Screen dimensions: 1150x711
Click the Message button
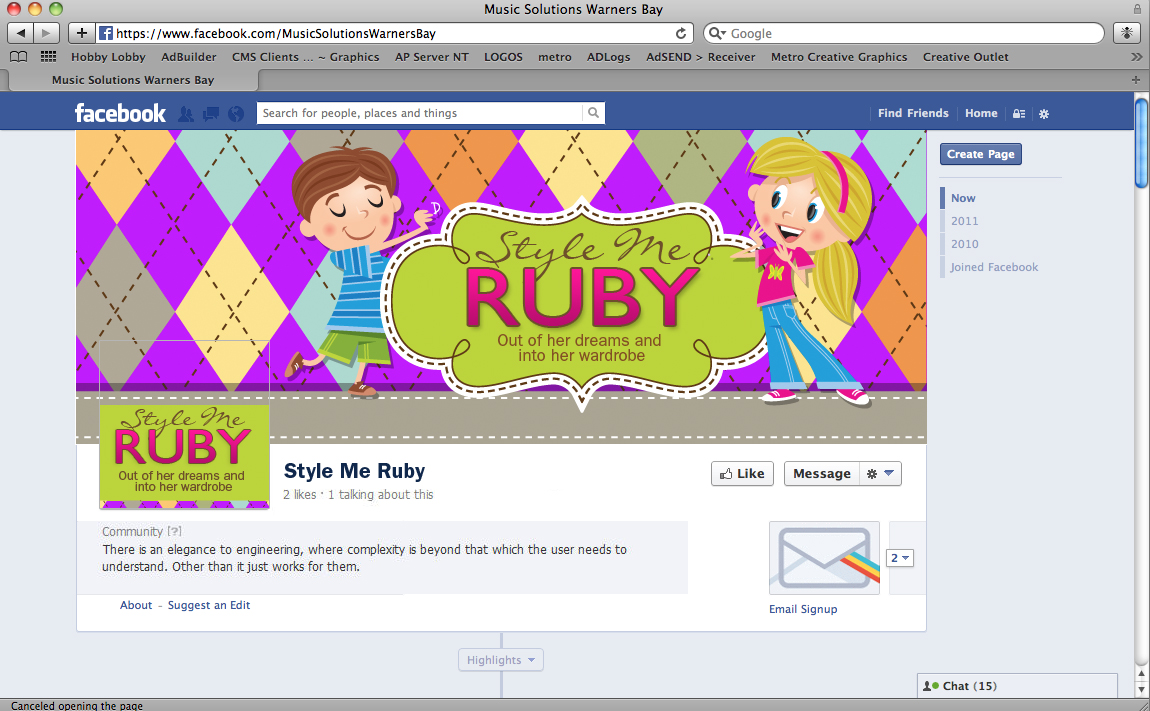click(821, 473)
